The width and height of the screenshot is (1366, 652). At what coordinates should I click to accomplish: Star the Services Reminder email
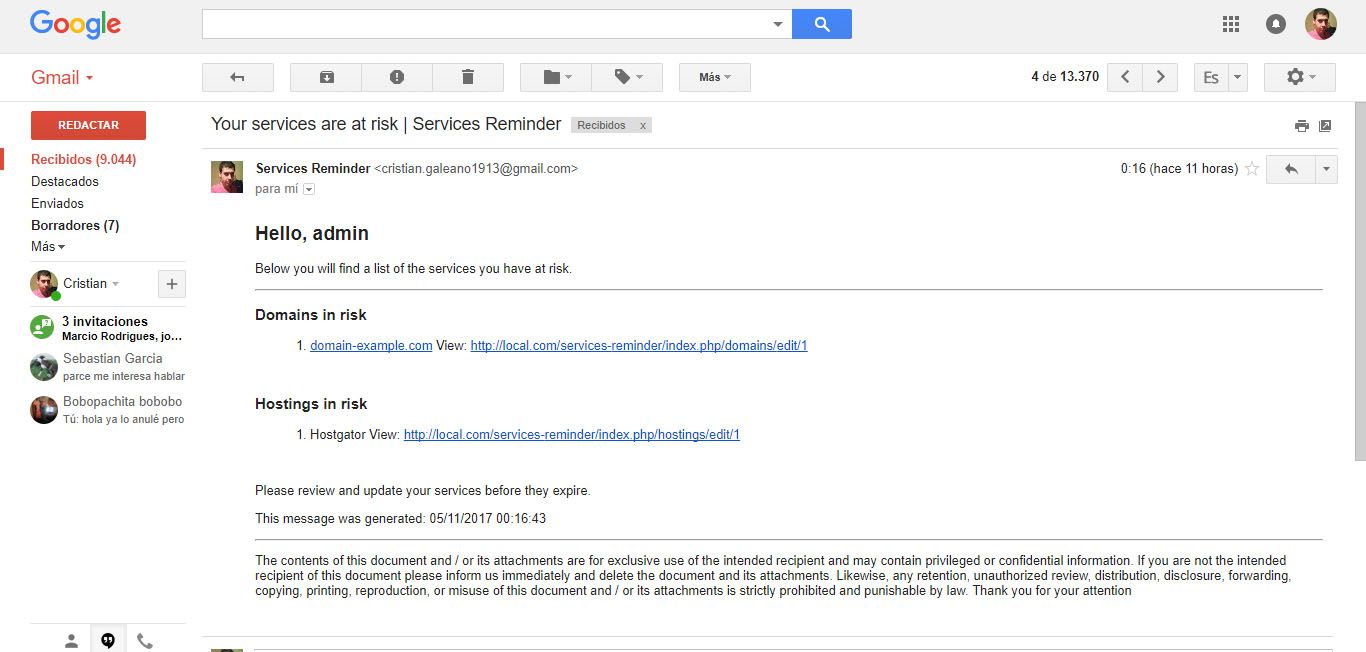point(1251,169)
